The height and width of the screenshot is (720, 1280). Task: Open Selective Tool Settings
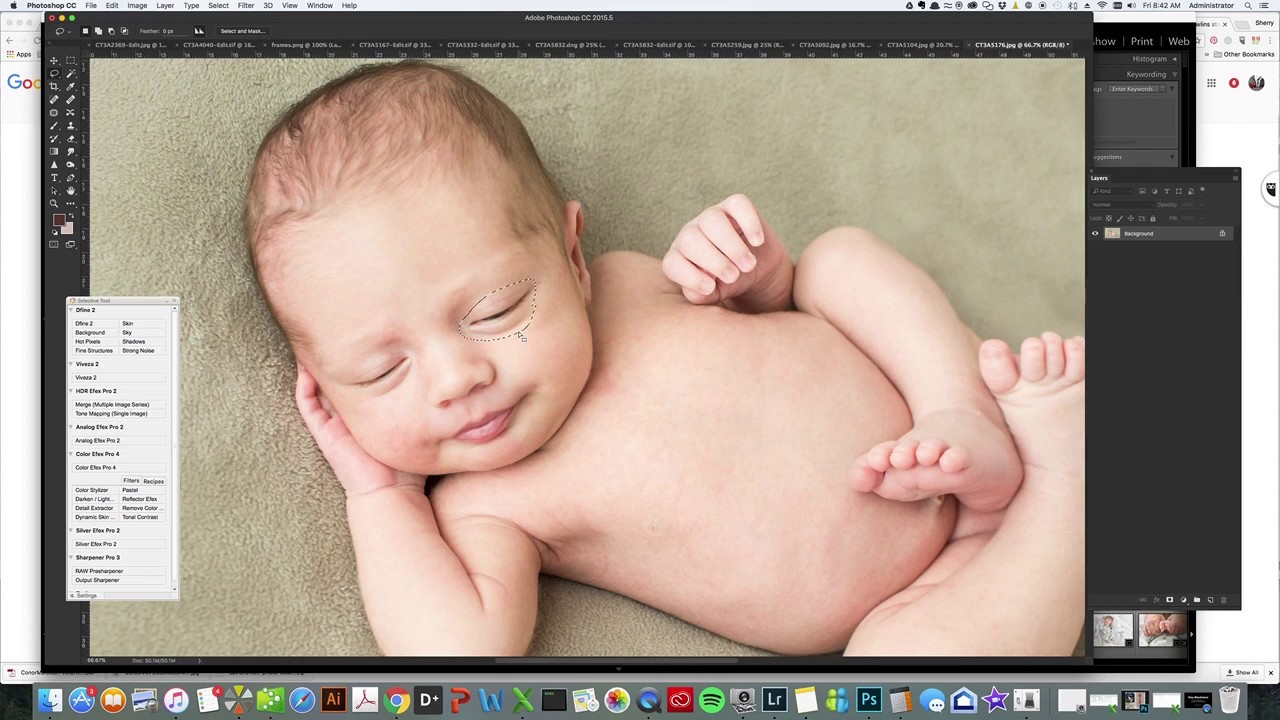pos(86,596)
